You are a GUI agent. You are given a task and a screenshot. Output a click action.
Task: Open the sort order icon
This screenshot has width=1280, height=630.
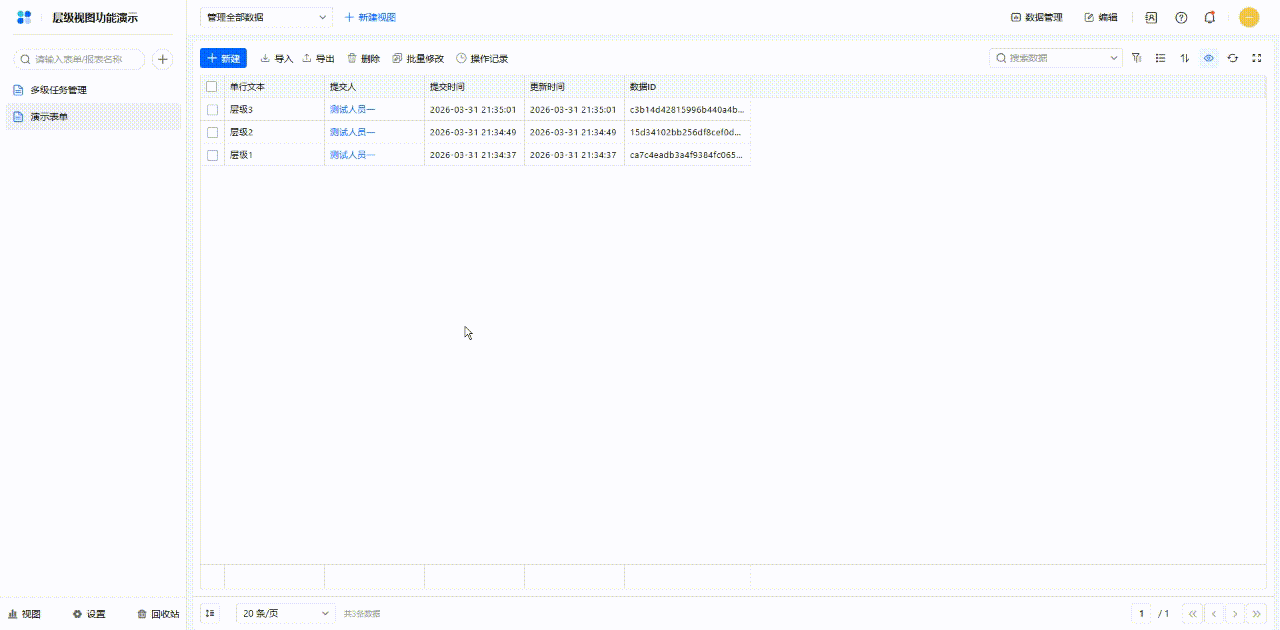pos(1185,58)
